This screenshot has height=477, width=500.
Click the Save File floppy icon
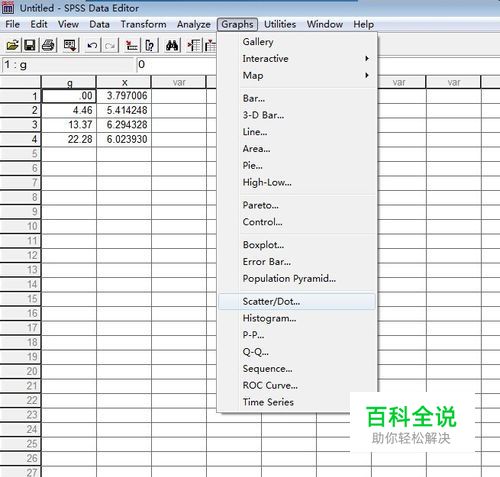30,45
